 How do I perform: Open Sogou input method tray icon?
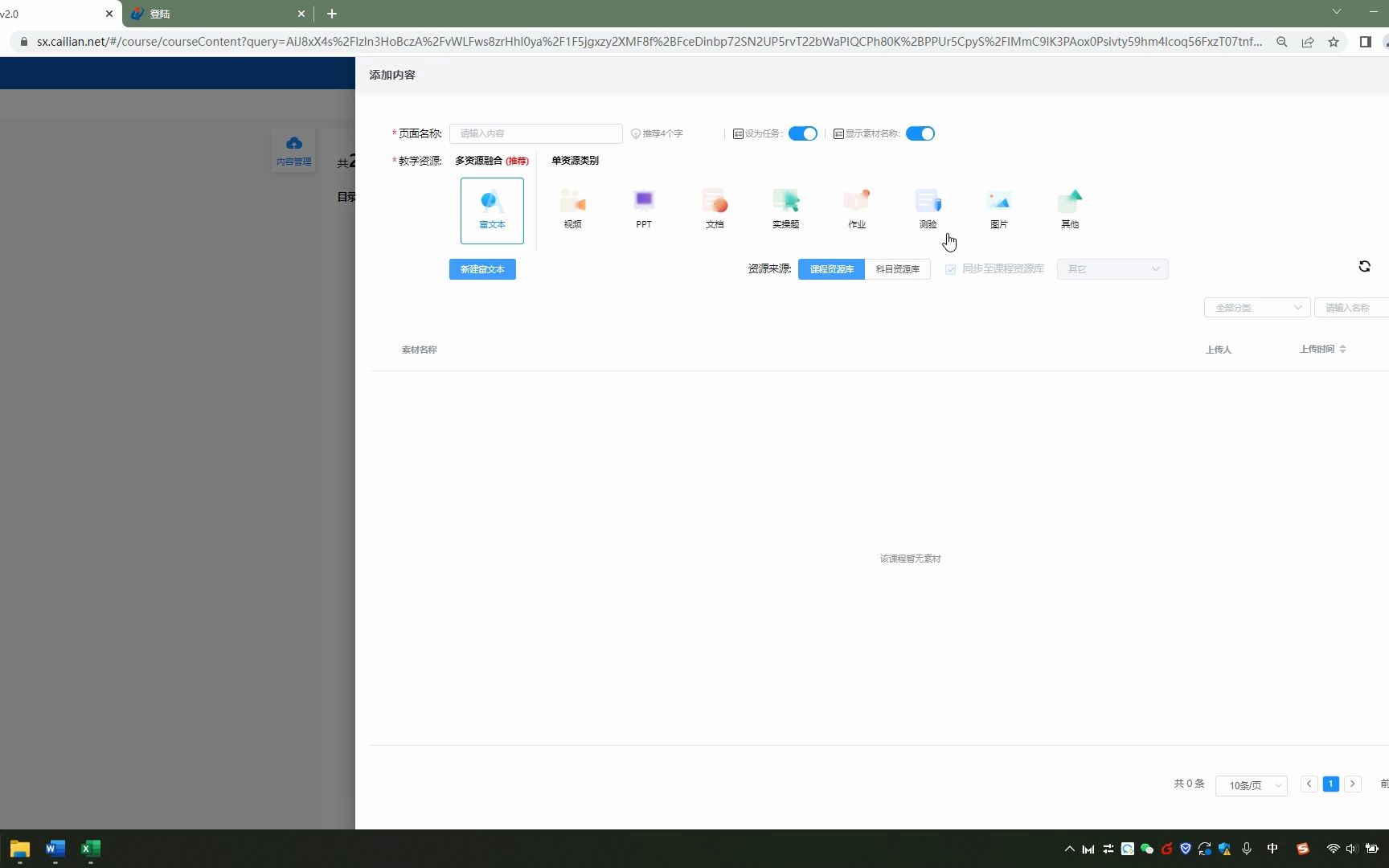[x=1303, y=849]
